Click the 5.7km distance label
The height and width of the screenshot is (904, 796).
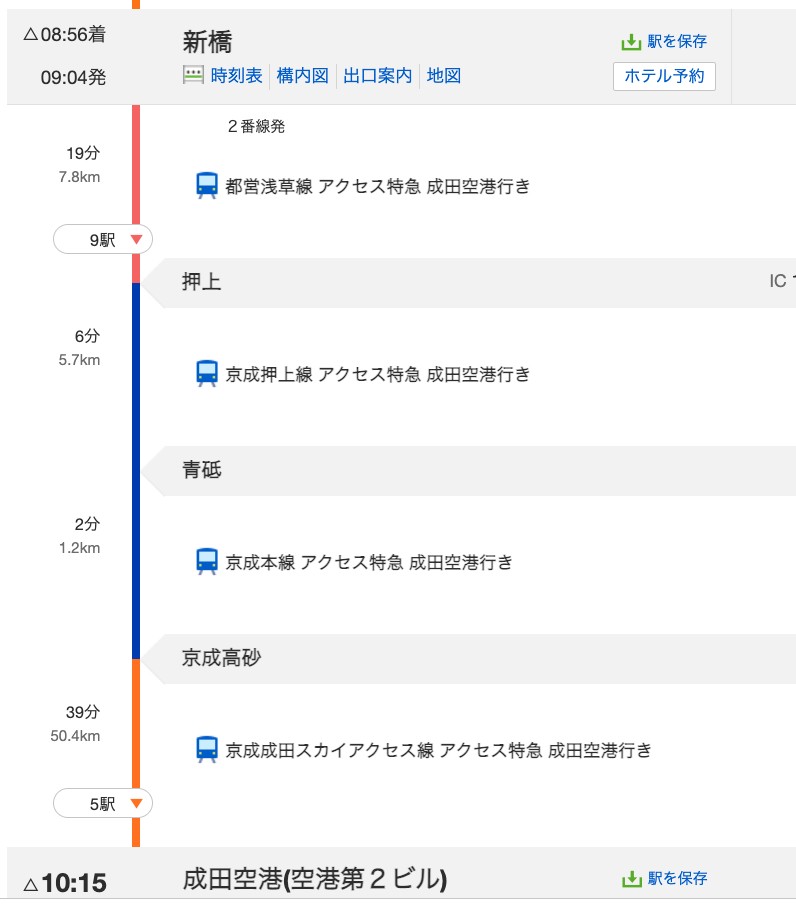pyautogui.click(x=80, y=360)
